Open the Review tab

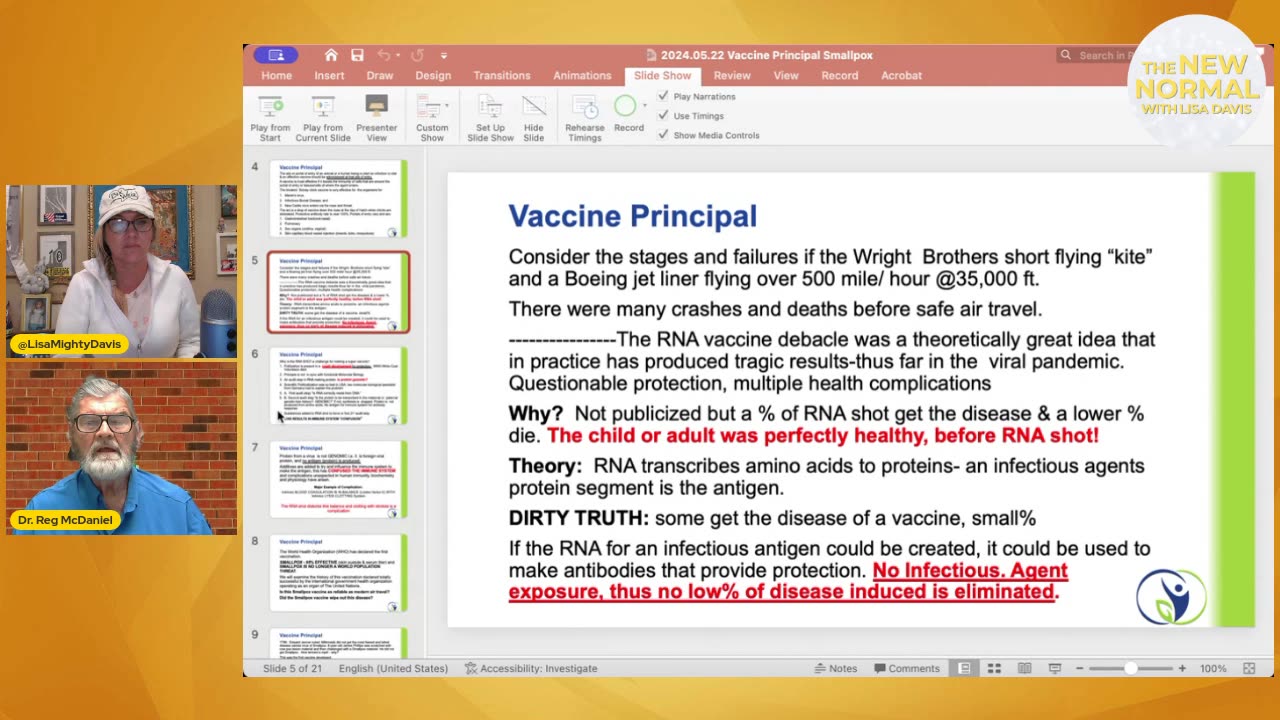(x=732, y=75)
